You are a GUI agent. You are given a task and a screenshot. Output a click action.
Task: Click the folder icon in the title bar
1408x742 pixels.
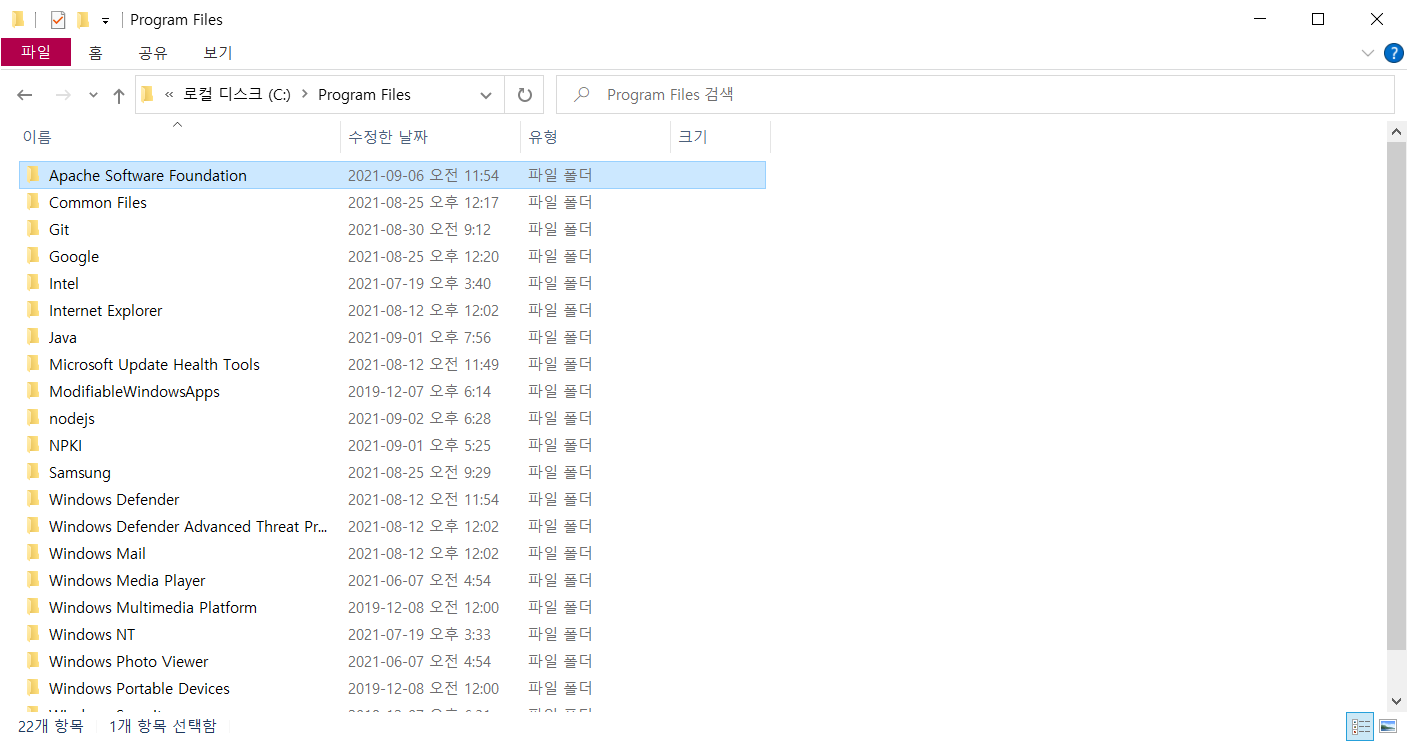pyautogui.click(x=18, y=20)
